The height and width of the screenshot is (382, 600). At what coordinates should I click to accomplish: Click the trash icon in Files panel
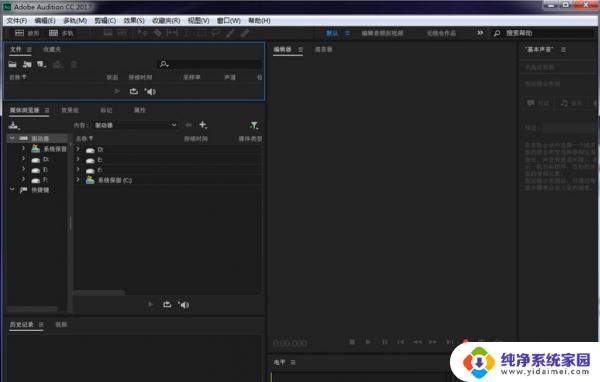click(x=74, y=64)
